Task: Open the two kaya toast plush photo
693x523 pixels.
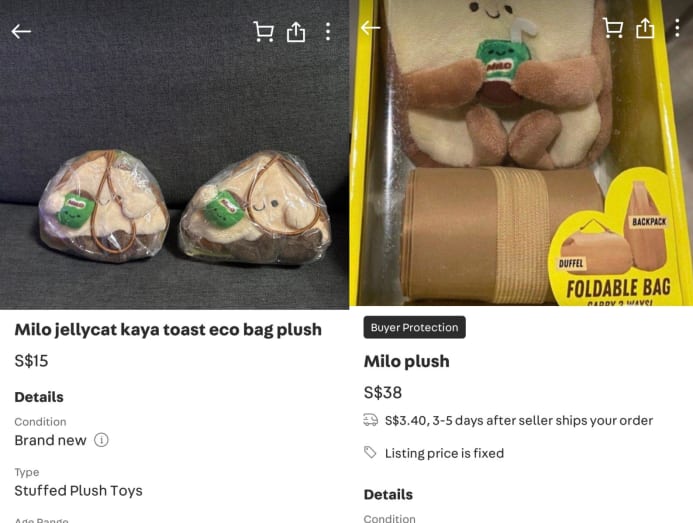Action: [x=174, y=154]
